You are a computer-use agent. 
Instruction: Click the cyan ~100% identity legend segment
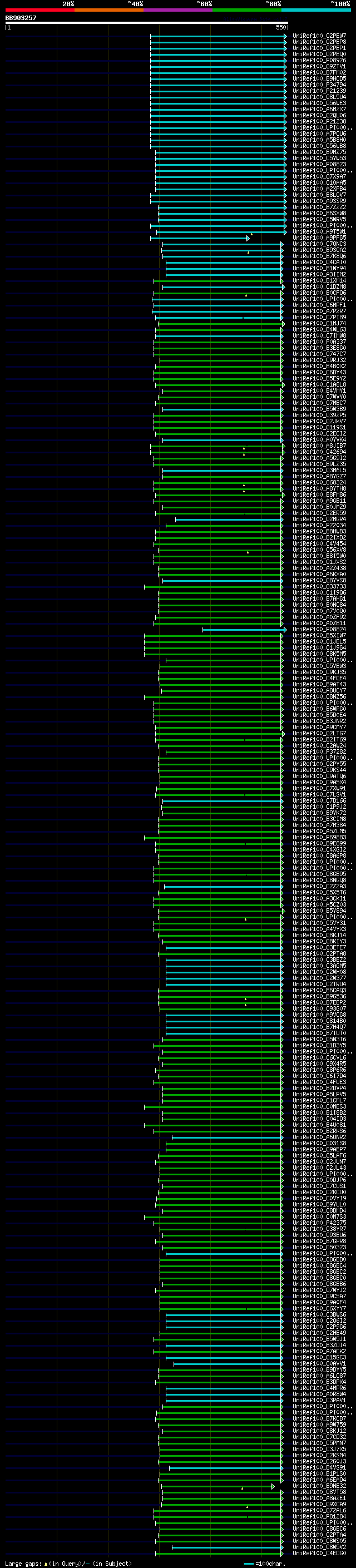(316, 10)
